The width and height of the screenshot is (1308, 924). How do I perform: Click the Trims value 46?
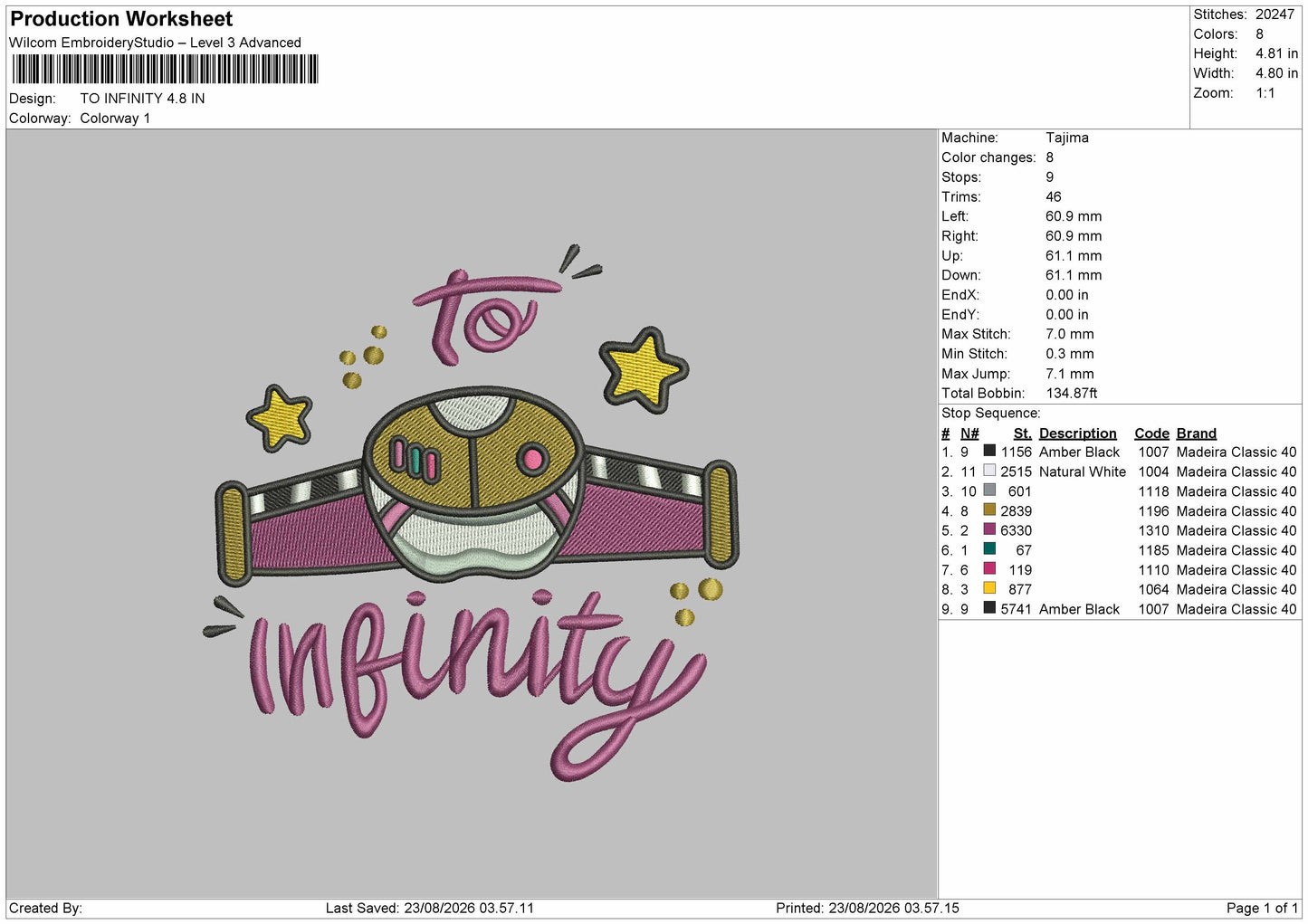(x=1054, y=196)
